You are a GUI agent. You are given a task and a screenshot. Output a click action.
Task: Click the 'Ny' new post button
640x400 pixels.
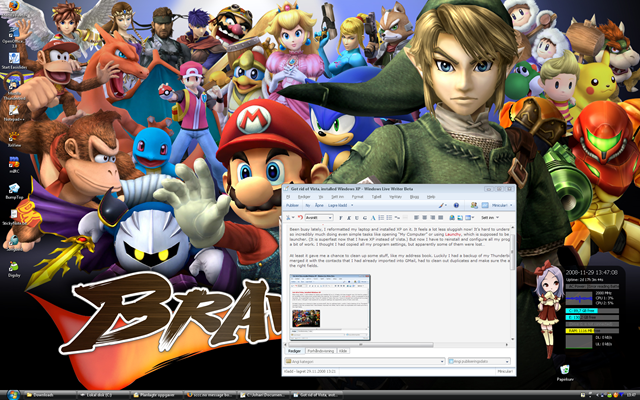(308, 205)
